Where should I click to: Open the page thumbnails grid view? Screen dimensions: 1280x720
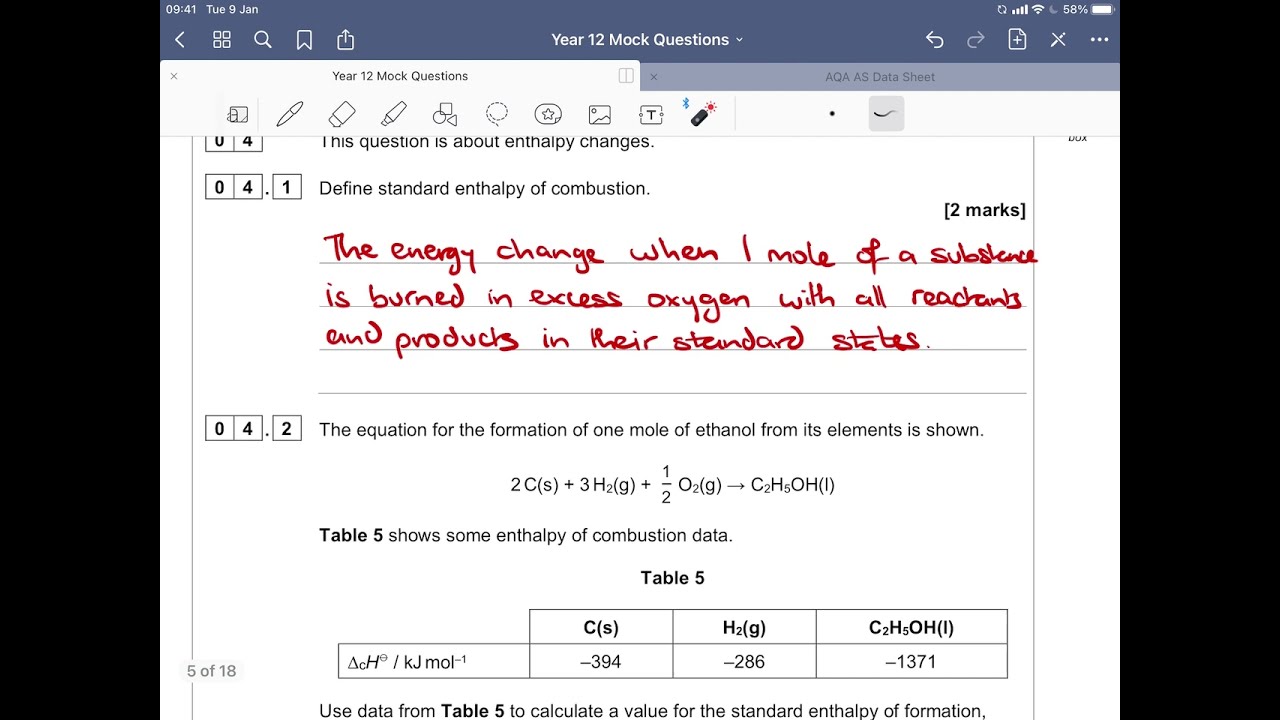(222, 40)
